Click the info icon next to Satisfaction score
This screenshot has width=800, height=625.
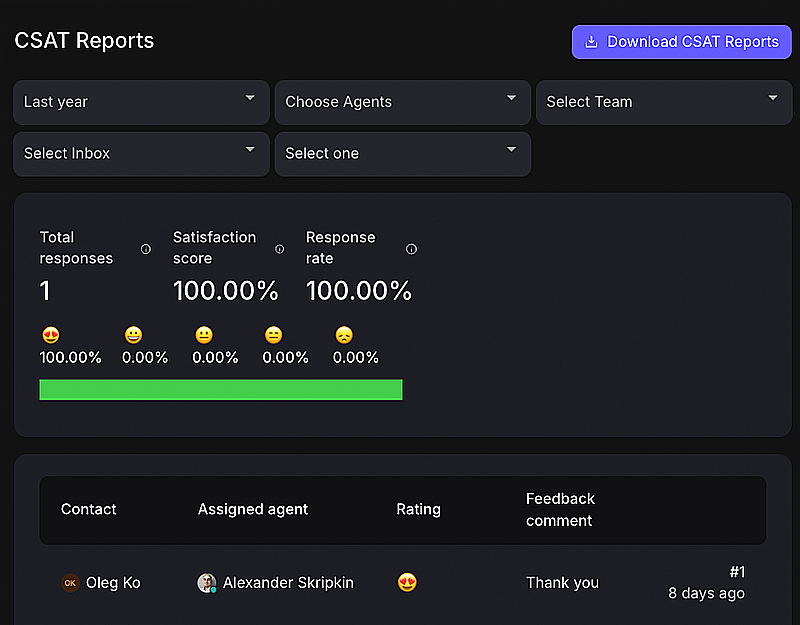click(x=280, y=249)
